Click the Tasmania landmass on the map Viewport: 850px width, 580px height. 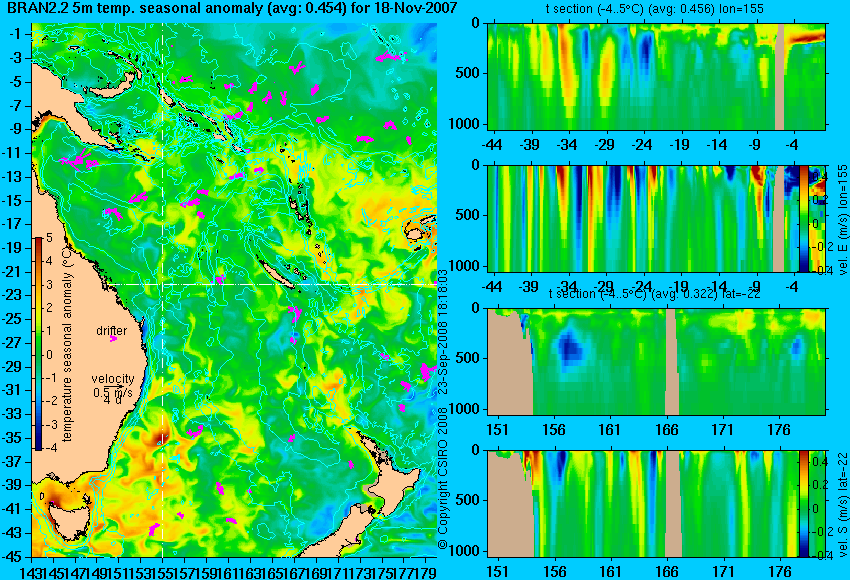point(68,520)
